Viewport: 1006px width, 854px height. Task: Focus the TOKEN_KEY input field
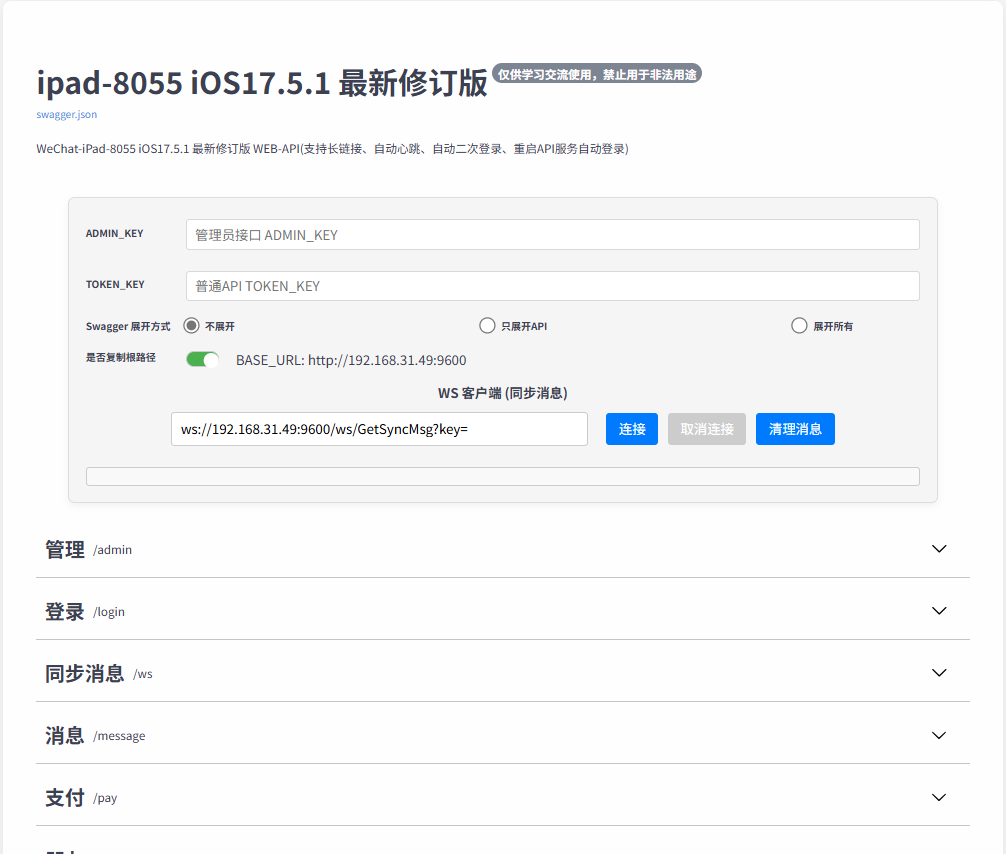(552, 286)
